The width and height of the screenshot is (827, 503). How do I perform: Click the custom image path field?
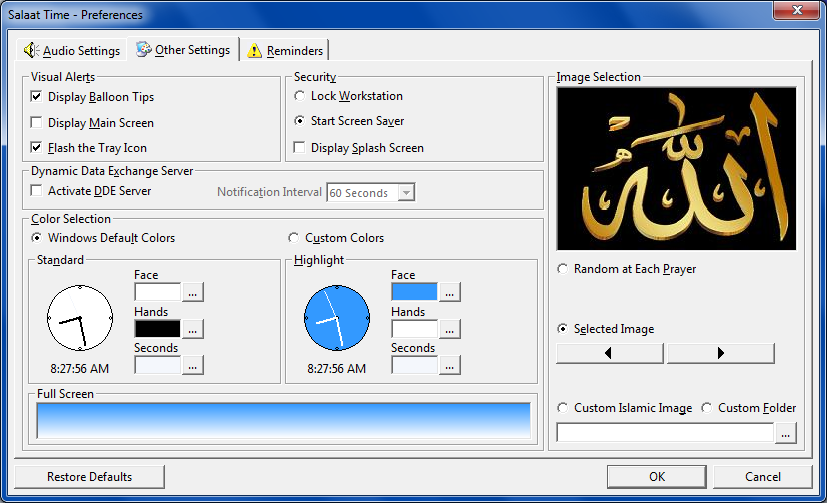pos(665,433)
